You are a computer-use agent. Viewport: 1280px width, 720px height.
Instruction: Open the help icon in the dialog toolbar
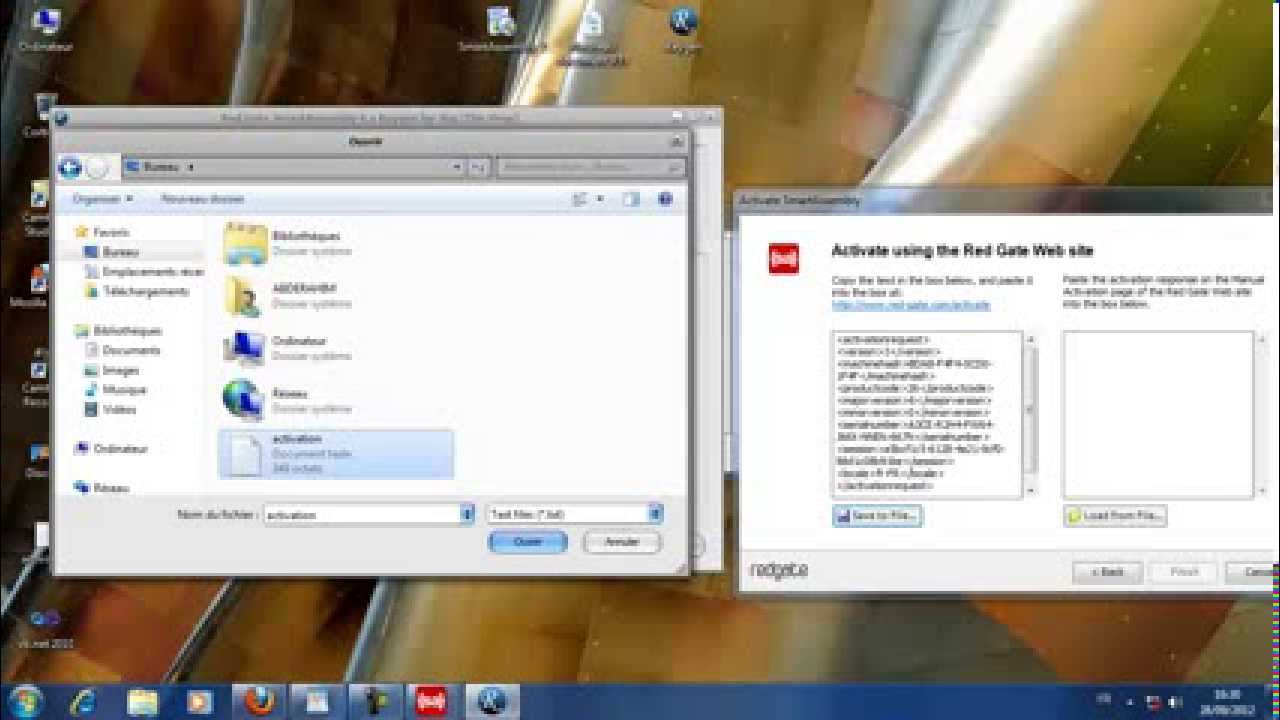[x=665, y=200]
